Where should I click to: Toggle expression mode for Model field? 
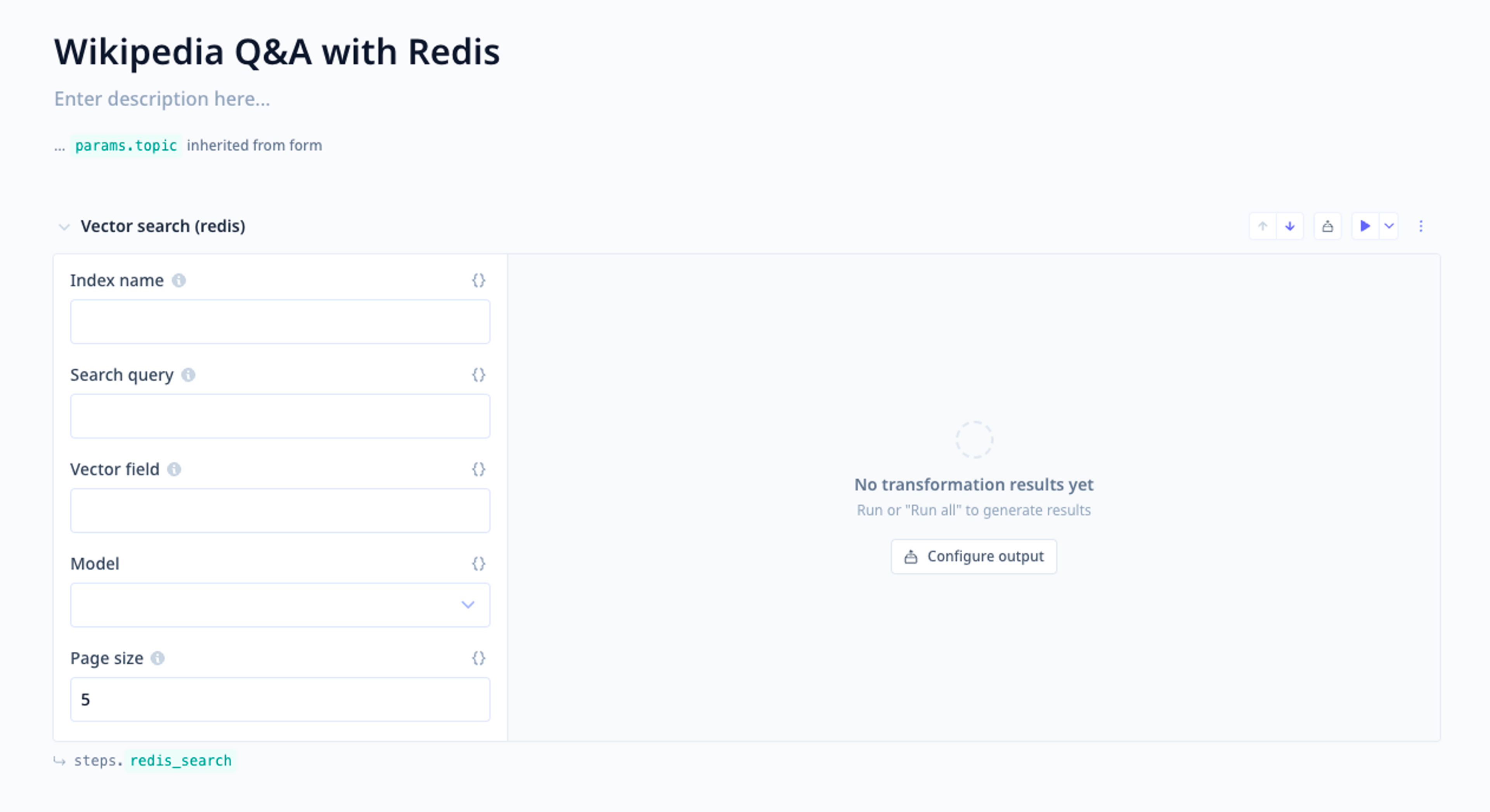click(x=478, y=563)
